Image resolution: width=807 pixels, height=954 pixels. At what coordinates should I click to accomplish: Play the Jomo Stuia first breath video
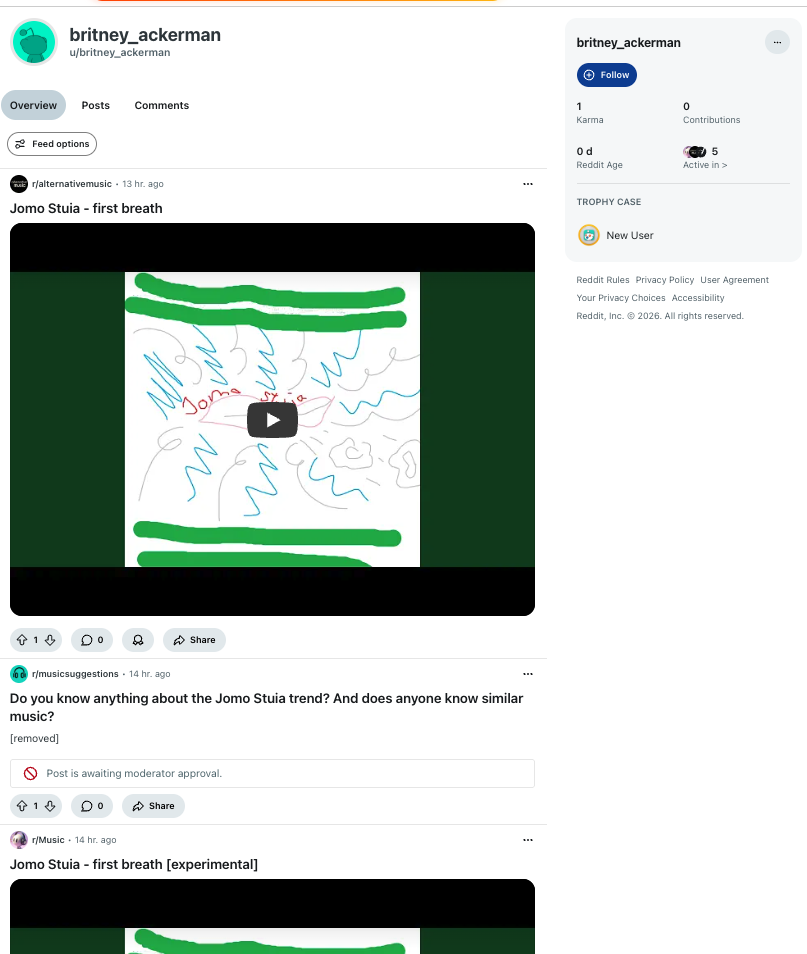pyautogui.click(x=272, y=420)
